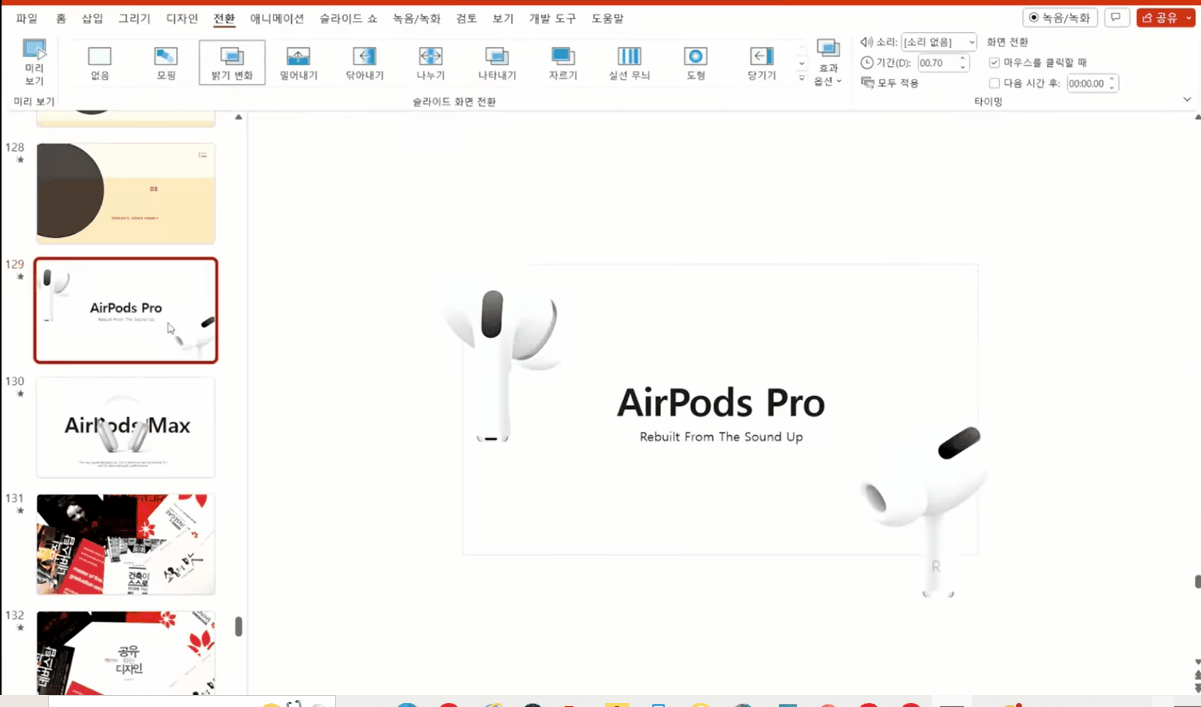Viewport: 1201px width, 707px height.
Task: Open the 디자인 tab
Action: click(182, 19)
